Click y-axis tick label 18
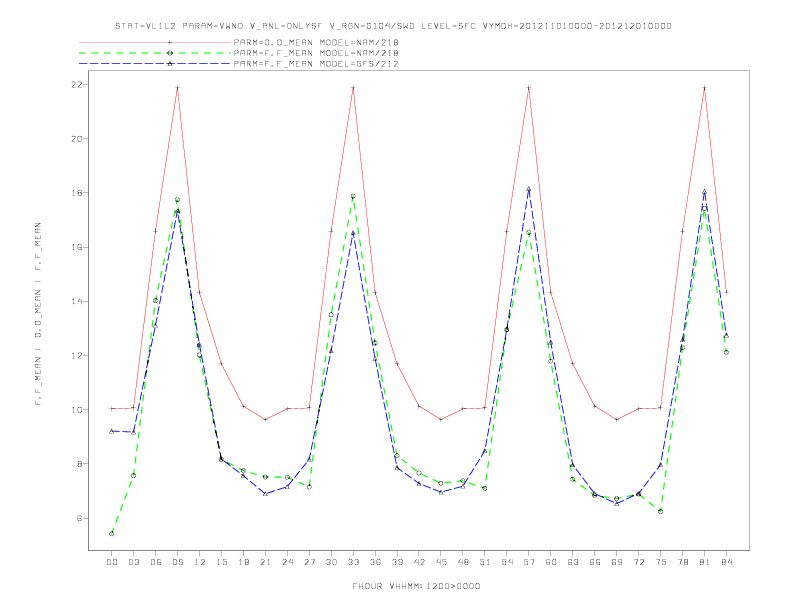 click(76, 193)
